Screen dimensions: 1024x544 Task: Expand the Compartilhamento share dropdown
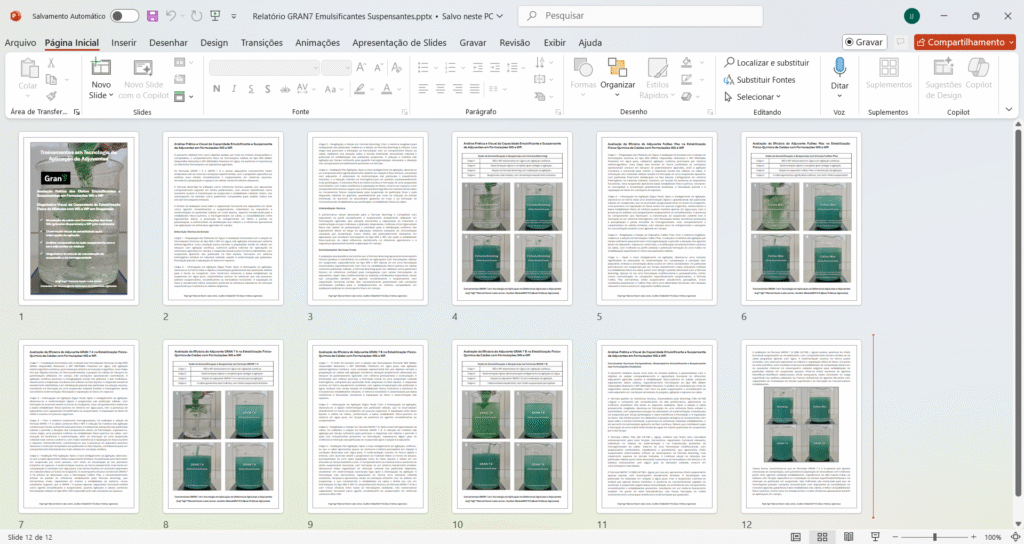click(1010, 43)
